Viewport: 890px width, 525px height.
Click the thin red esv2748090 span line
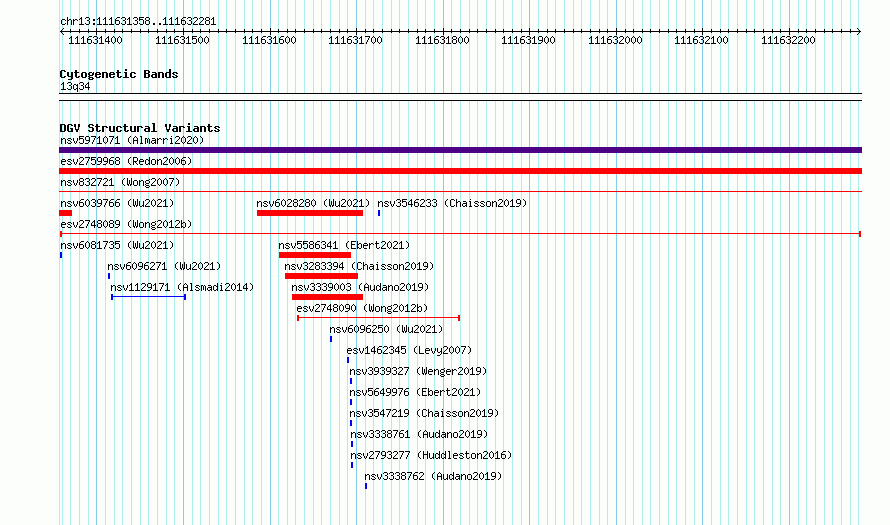pyautogui.click(x=379, y=318)
